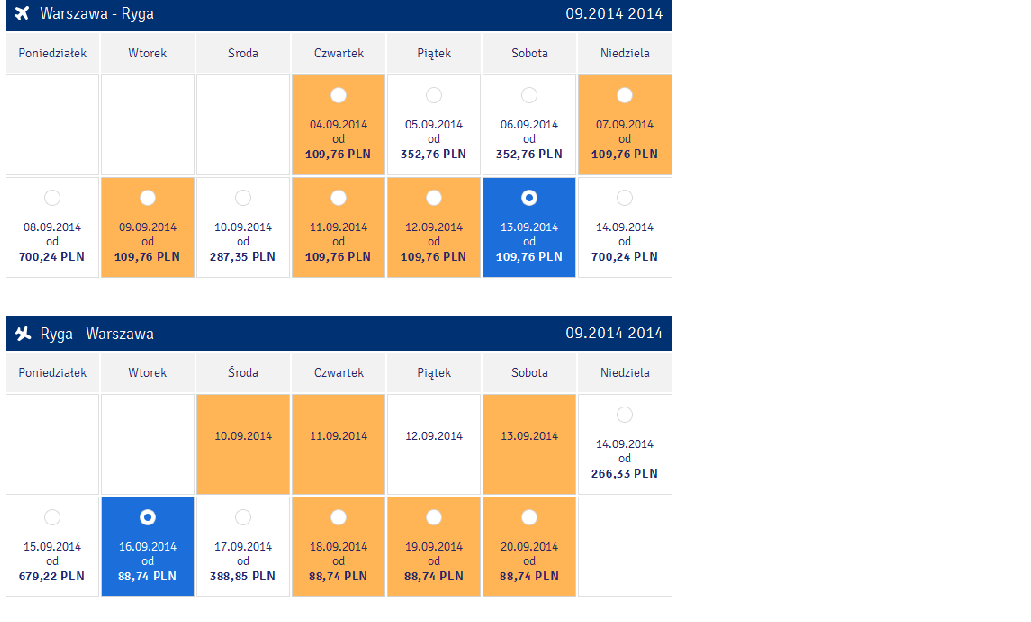
Task: Click the departing airplane icon beside Warszawa - Ryga
Action: (x=22, y=13)
